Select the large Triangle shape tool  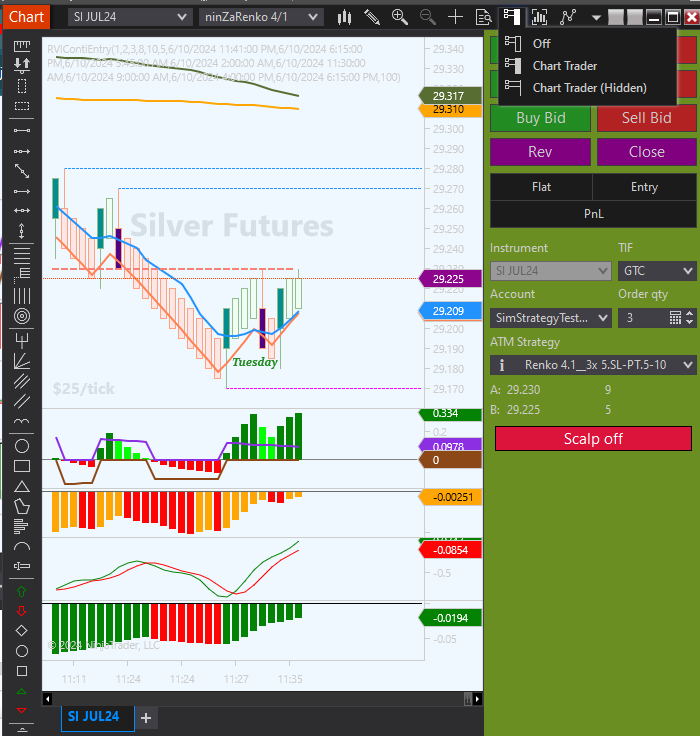(x=22, y=487)
